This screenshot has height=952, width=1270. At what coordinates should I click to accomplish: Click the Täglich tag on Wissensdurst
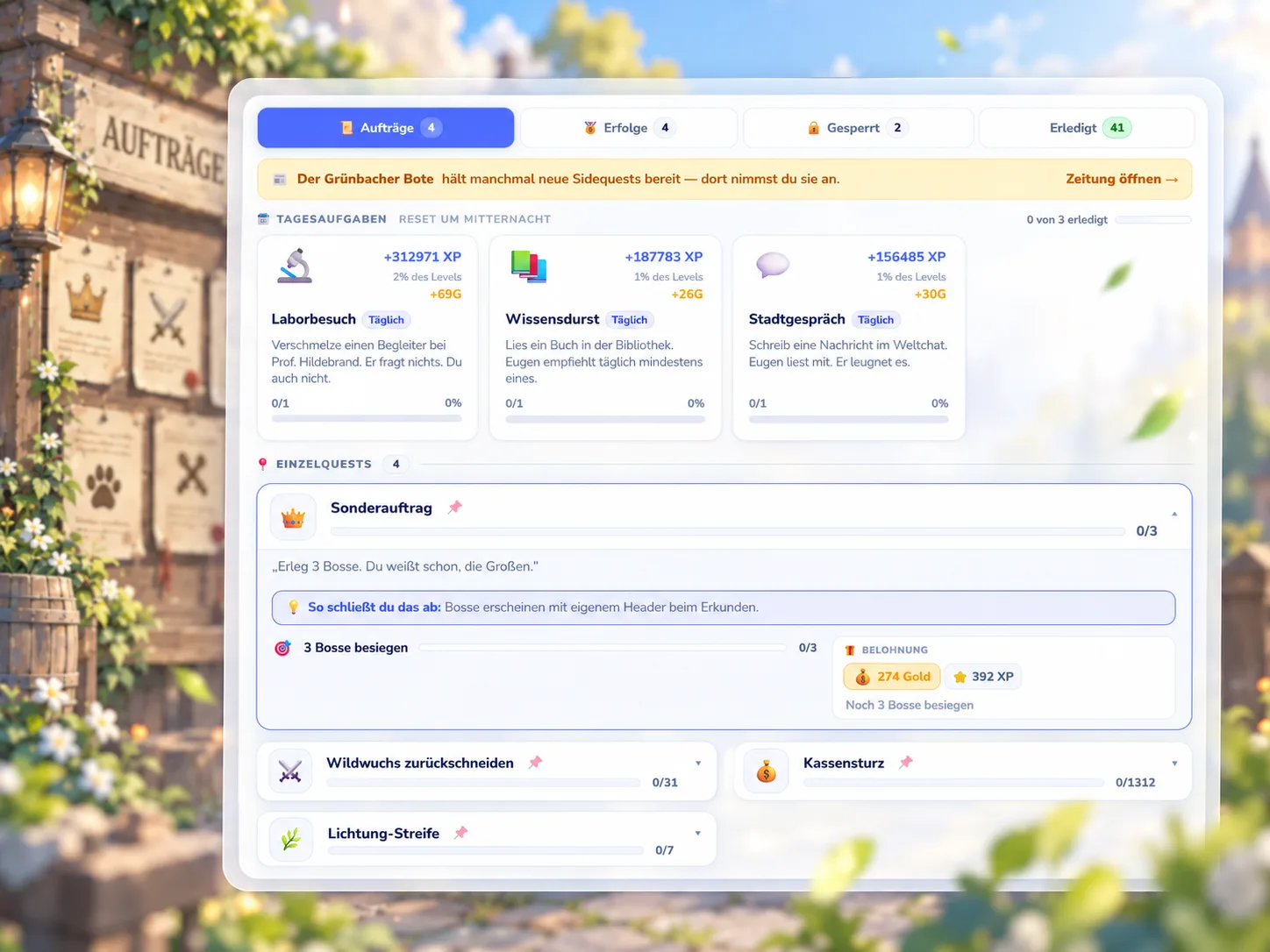[x=629, y=320]
